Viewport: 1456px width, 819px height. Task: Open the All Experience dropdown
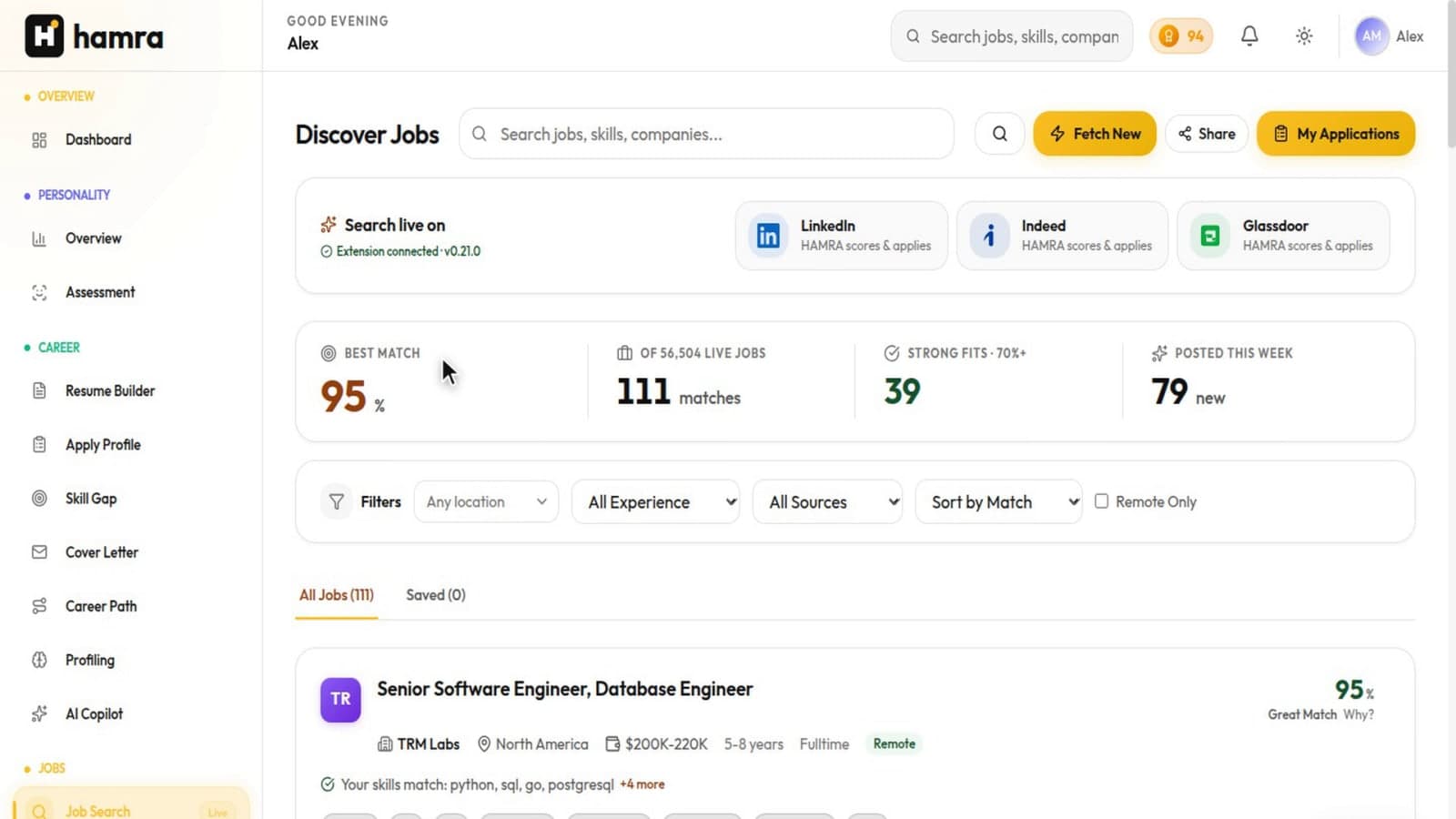click(655, 501)
